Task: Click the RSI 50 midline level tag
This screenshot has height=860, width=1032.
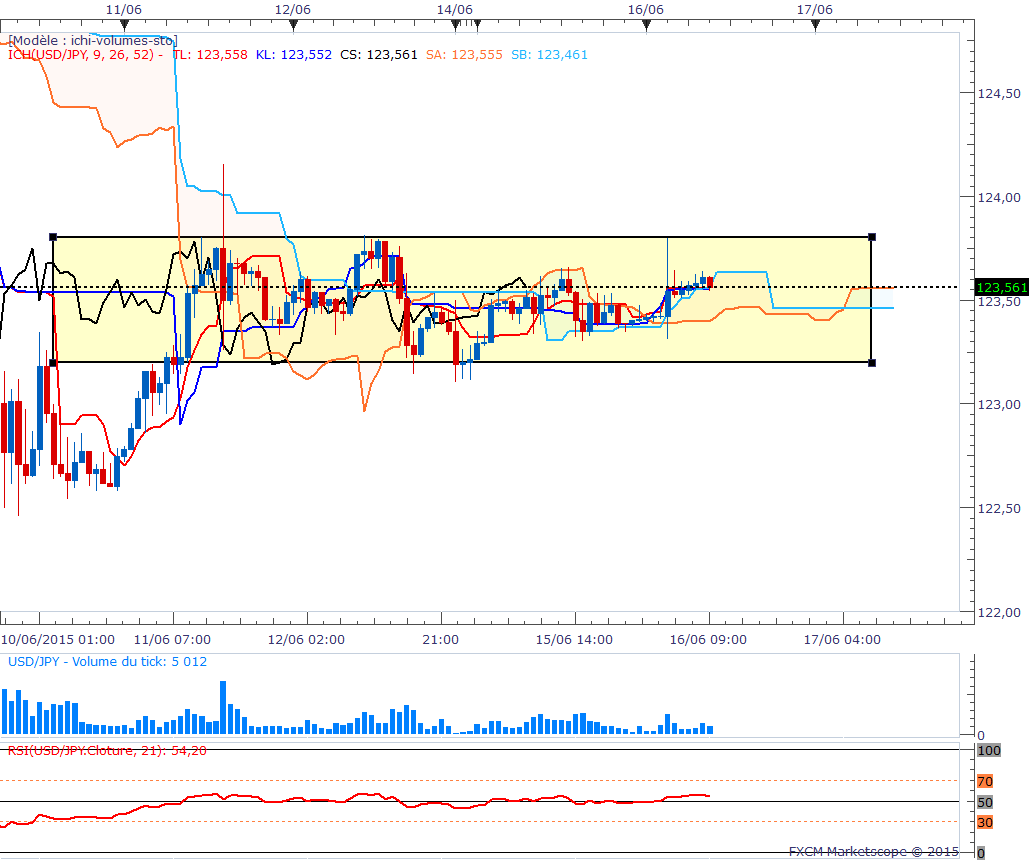Action: coord(985,802)
